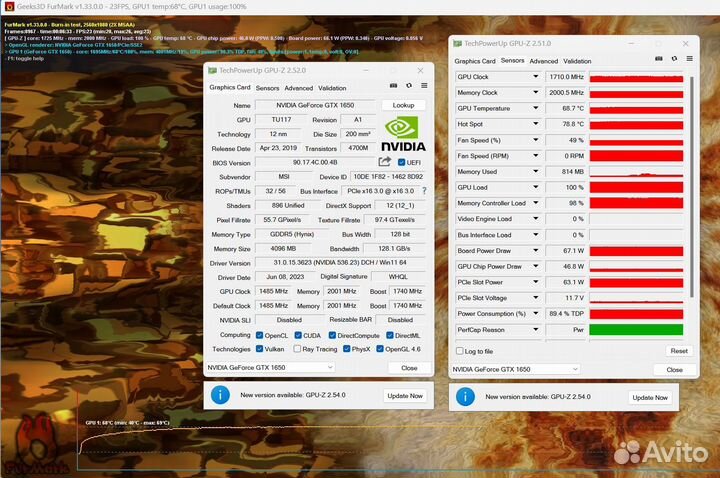The height and width of the screenshot is (478, 720).
Task: Click the NVIDIA logo in GPU-Z
Action: coord(403,134)
